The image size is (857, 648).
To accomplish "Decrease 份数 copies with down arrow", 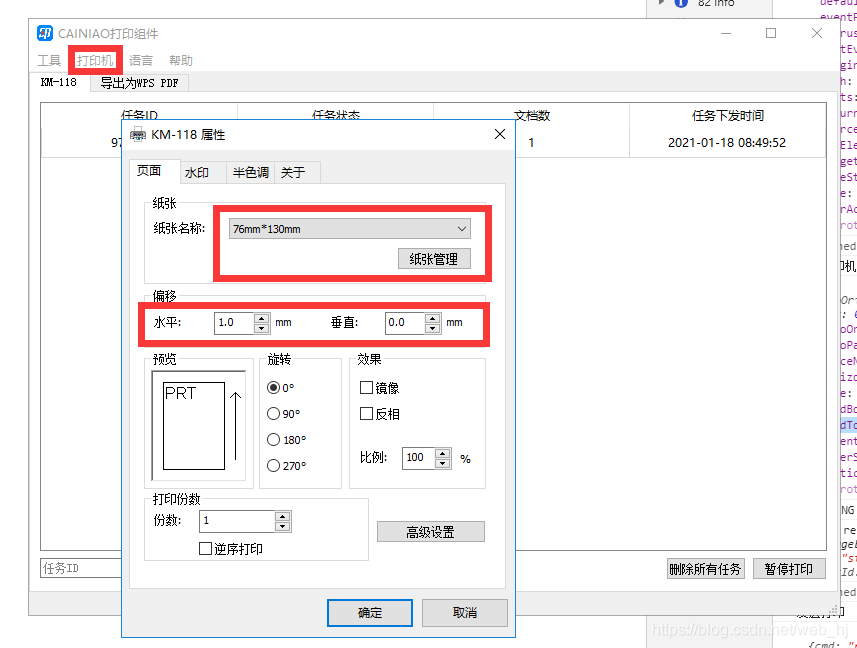I will 283,526.
